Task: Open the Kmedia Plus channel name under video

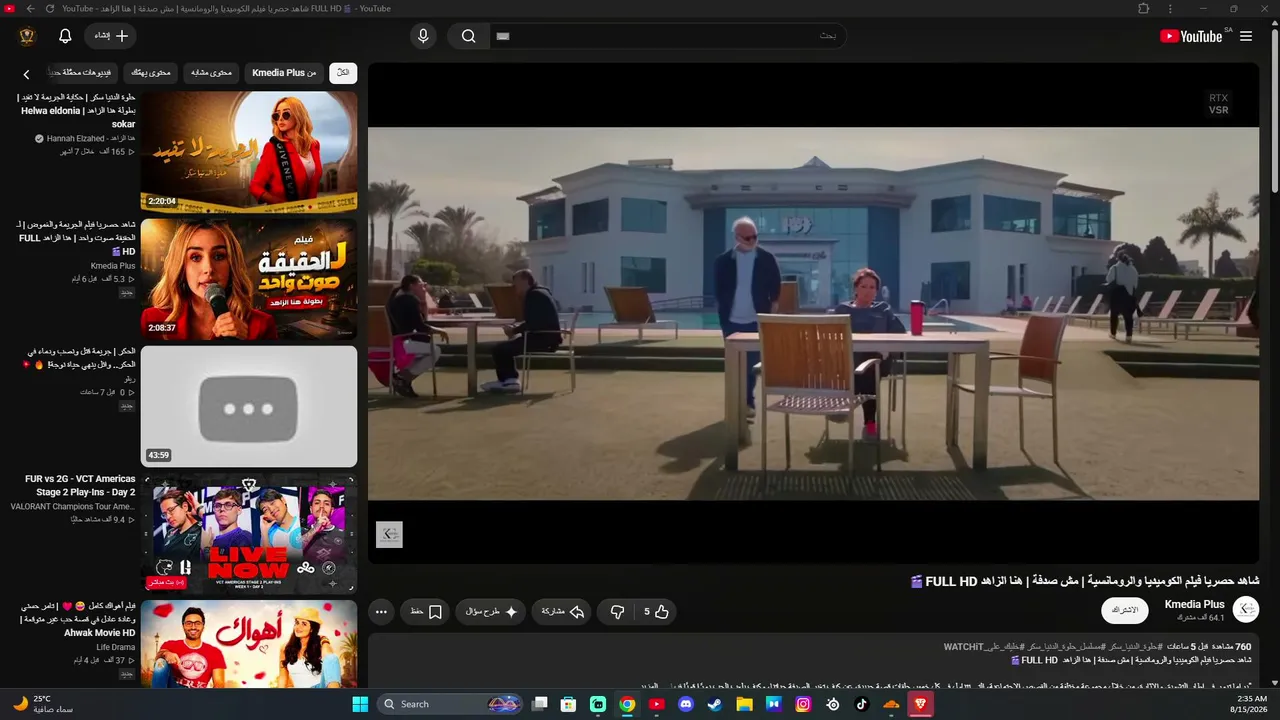Action: point(1195,604)
